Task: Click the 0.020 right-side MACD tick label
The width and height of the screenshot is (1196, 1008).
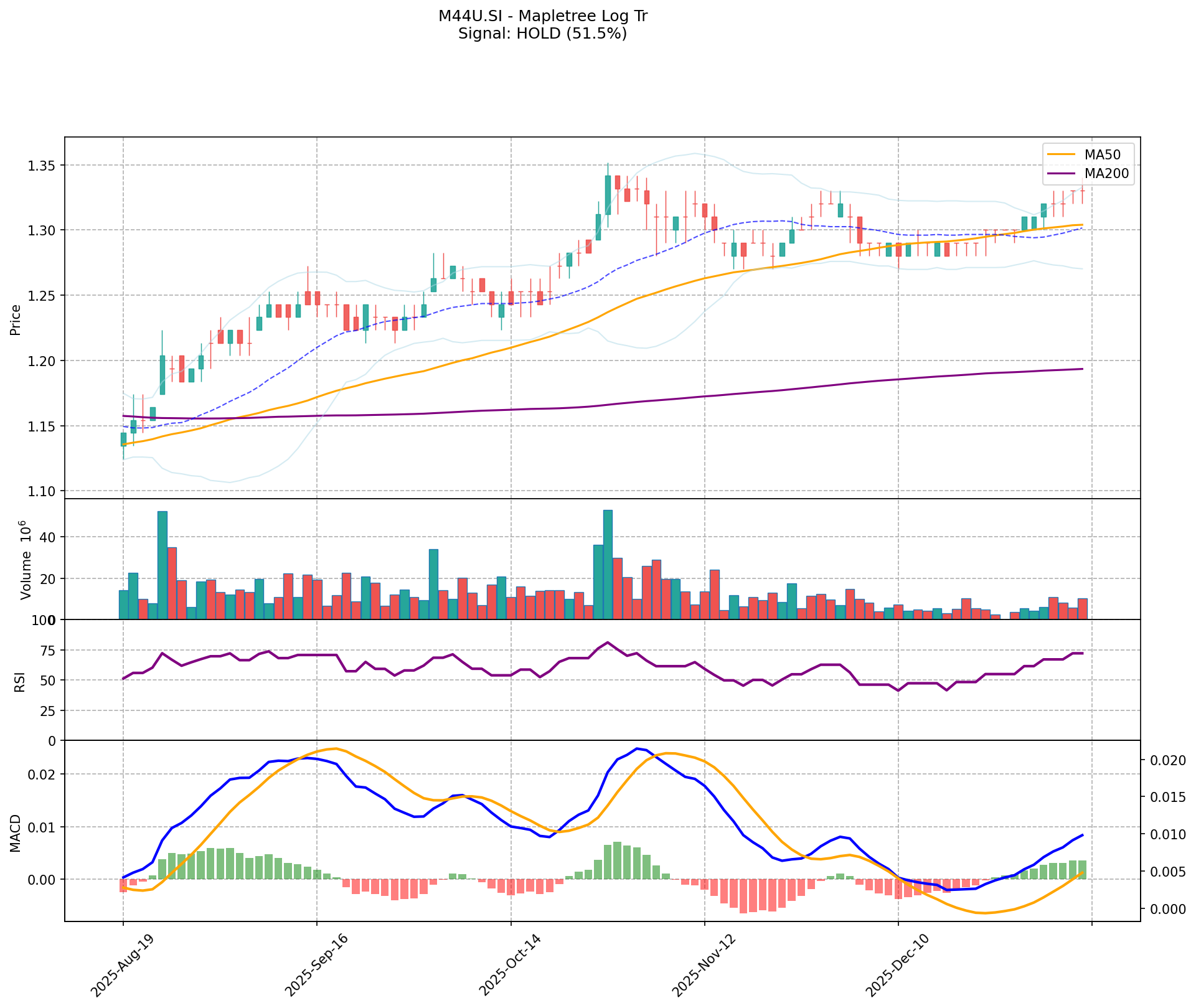Action: tap(1168, 760)
